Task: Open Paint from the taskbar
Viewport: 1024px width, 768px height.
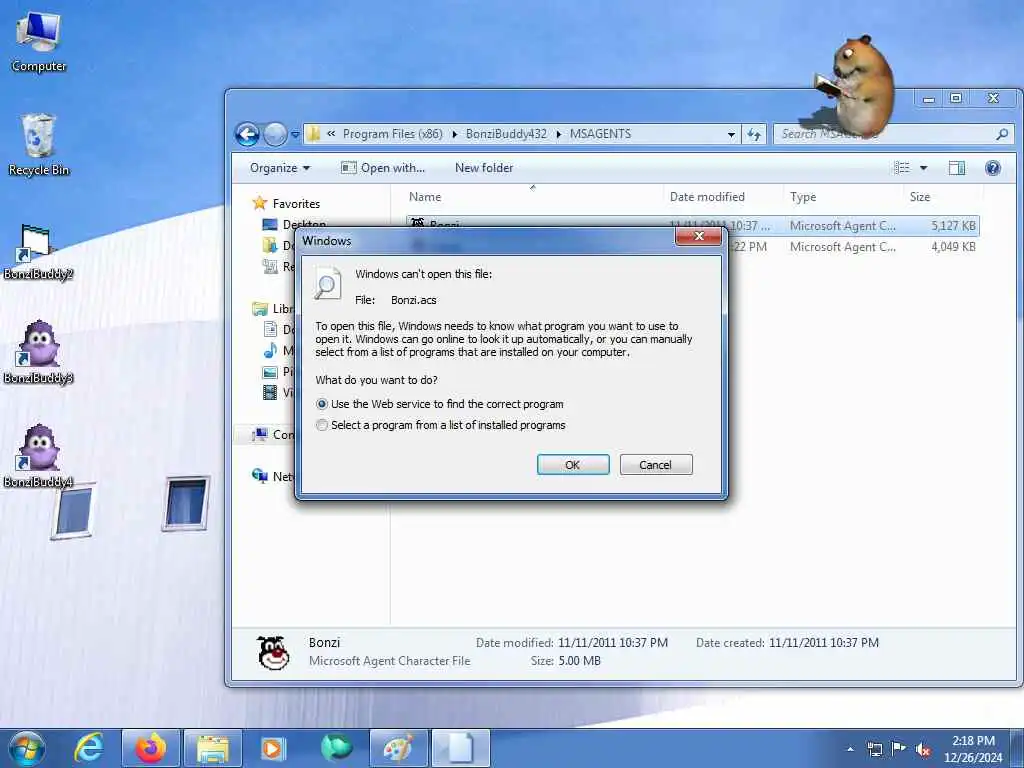Action: (x=398, y=748)
